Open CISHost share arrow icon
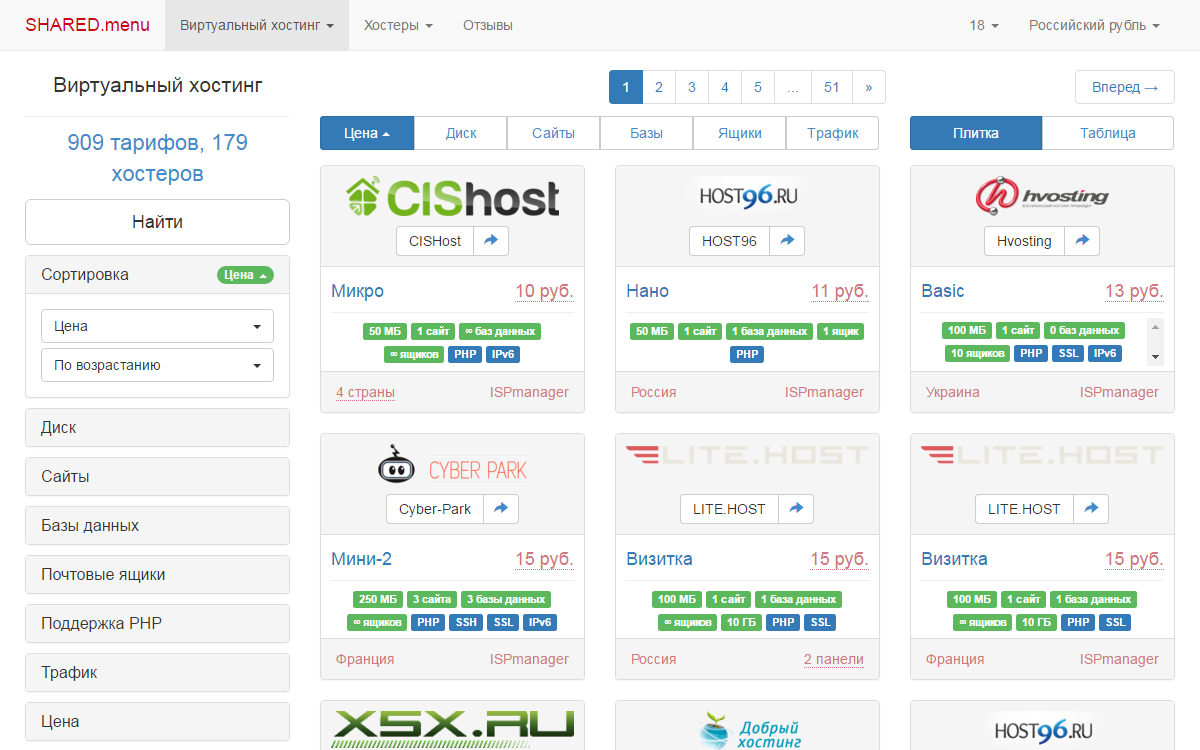Viewport: 1200px width, 750px height. coord(491,241)
